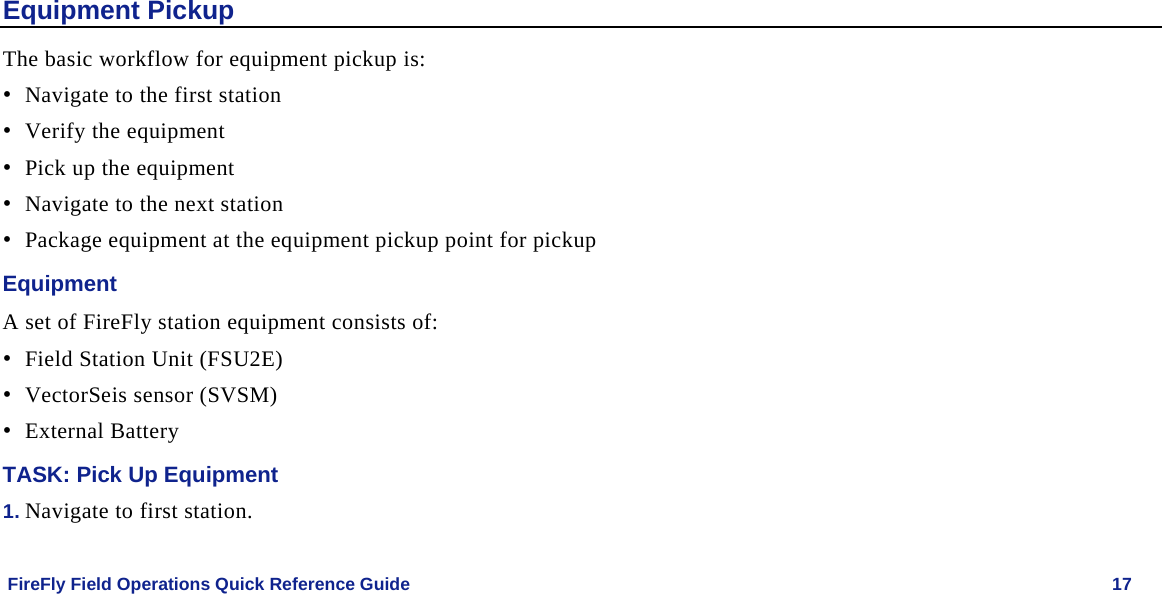Screen dimensions: 1162x594
Task: Click the SVSM abbreviation in parentheses
Action: click(x=239, y=395)
